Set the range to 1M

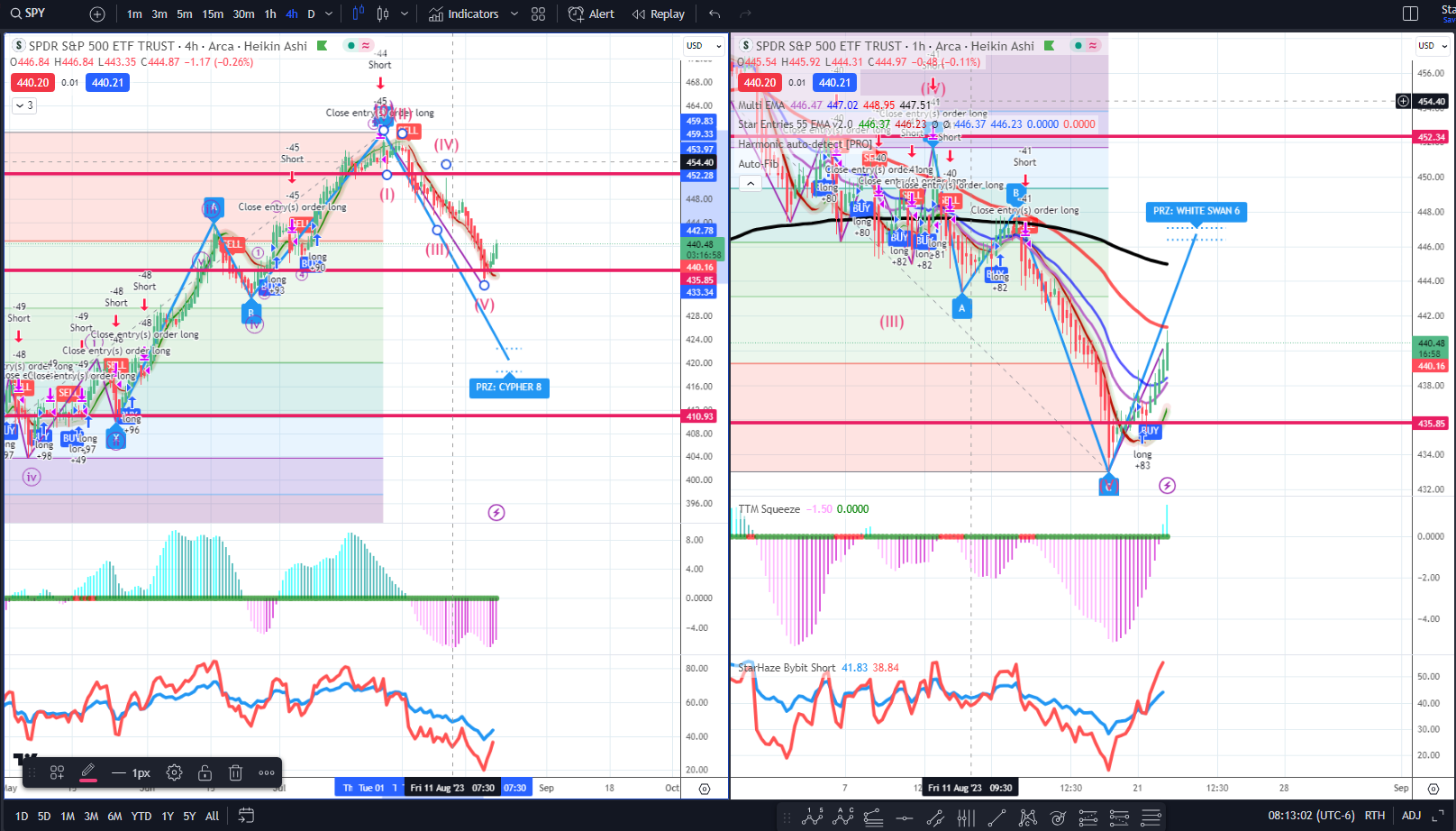68,817
